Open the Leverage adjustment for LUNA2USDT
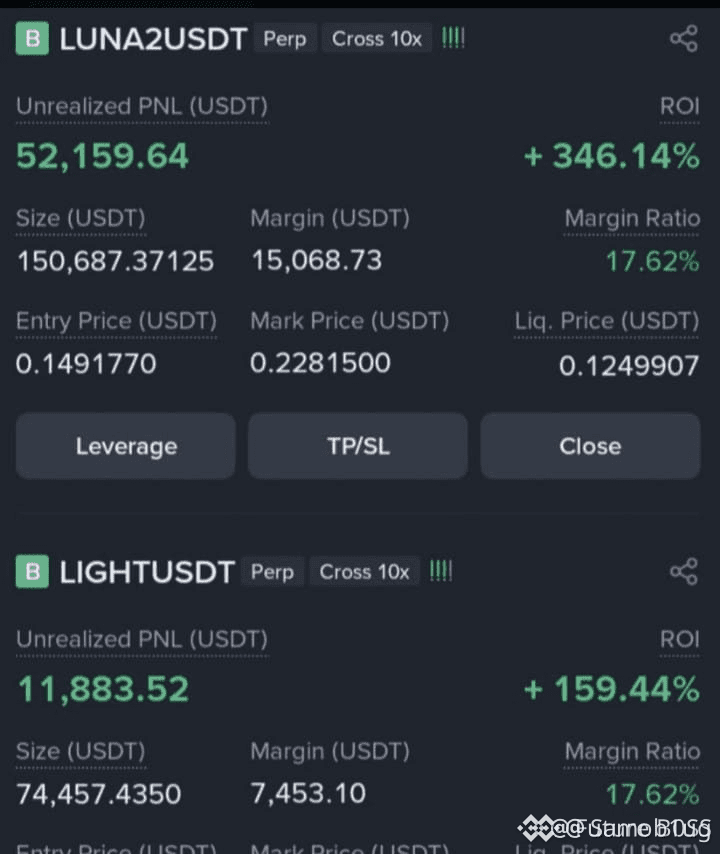 click(126, 446)
